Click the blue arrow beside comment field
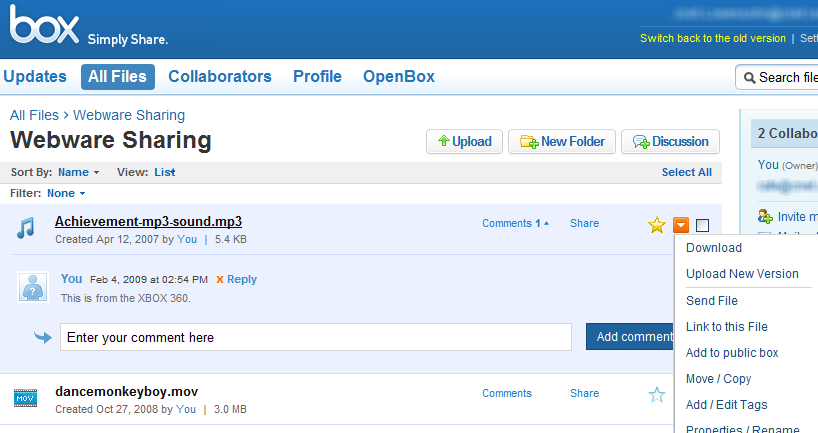 pyautogui.click(x=42, y=338)
